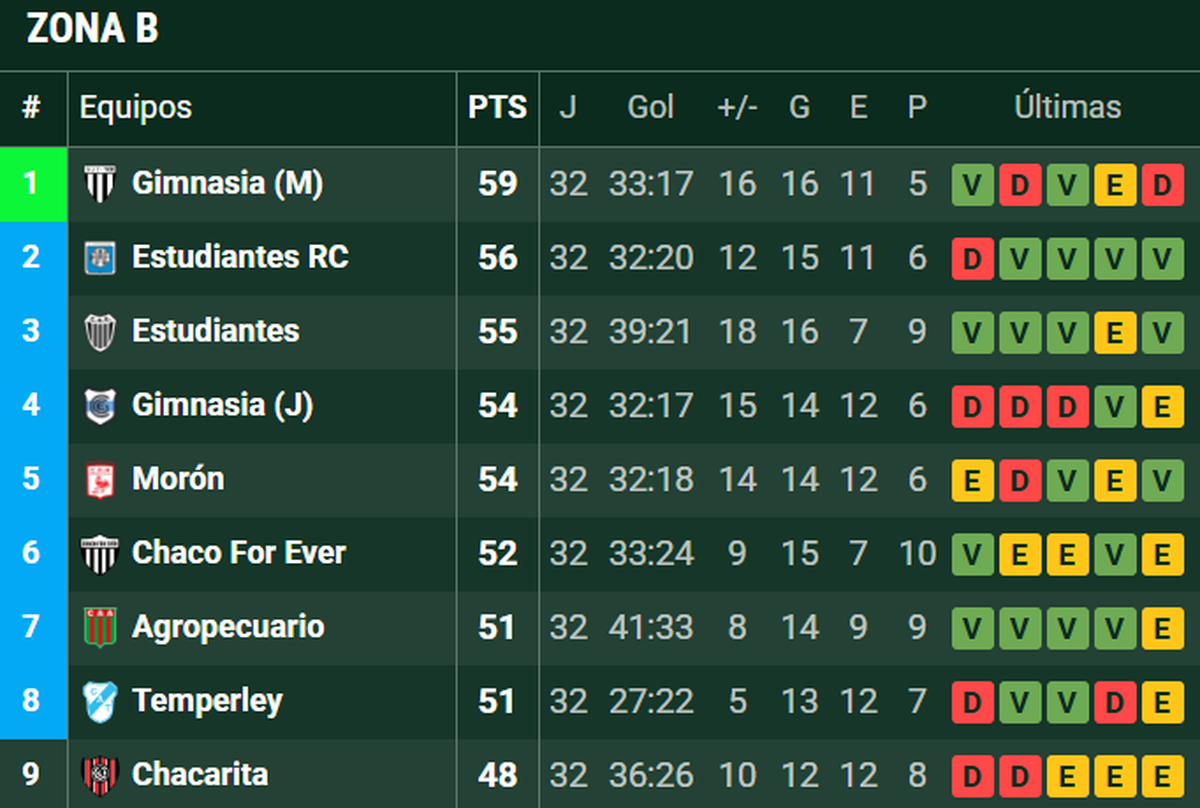This screenshot has height=808, width=1200.
Task: Click the green position 1 cell
Action: click(32, 184)
